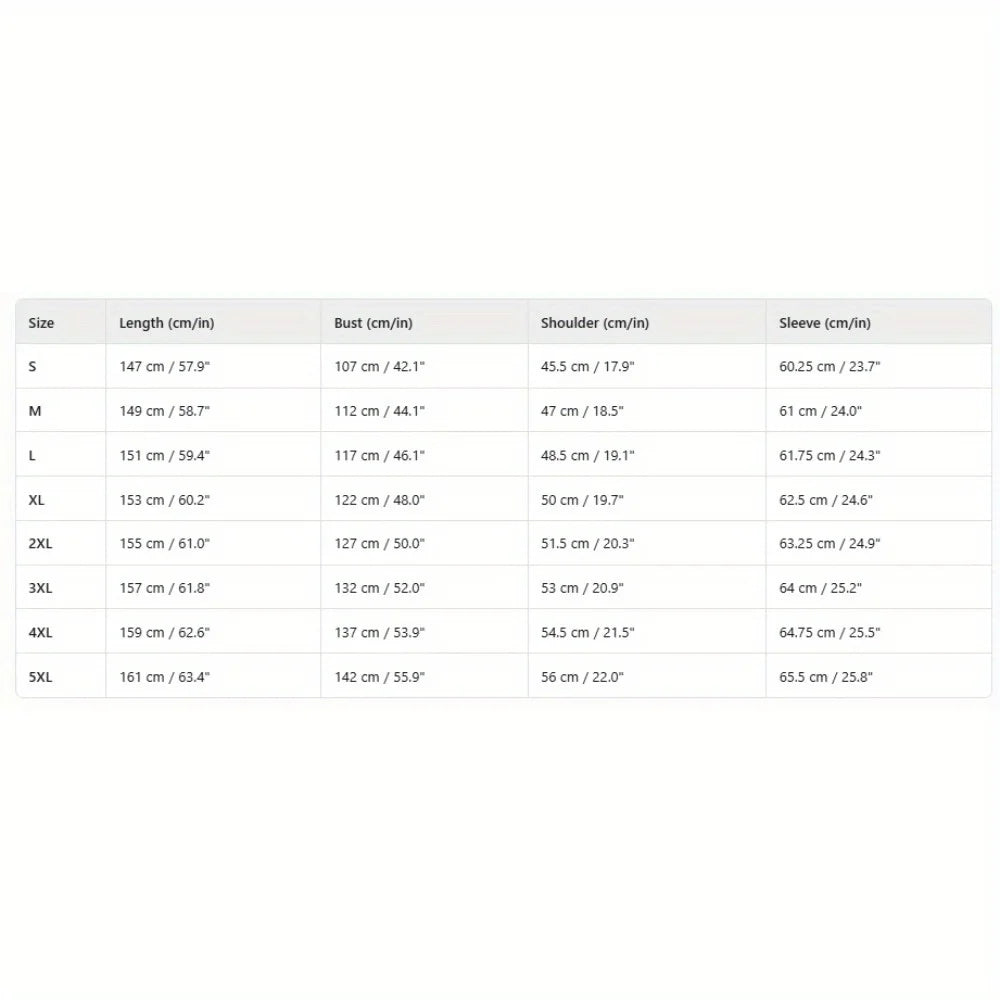The height and width of the screenshot is (1000, 1000).
Task: Select the M size row label
Action: click(x=35, y=411)
